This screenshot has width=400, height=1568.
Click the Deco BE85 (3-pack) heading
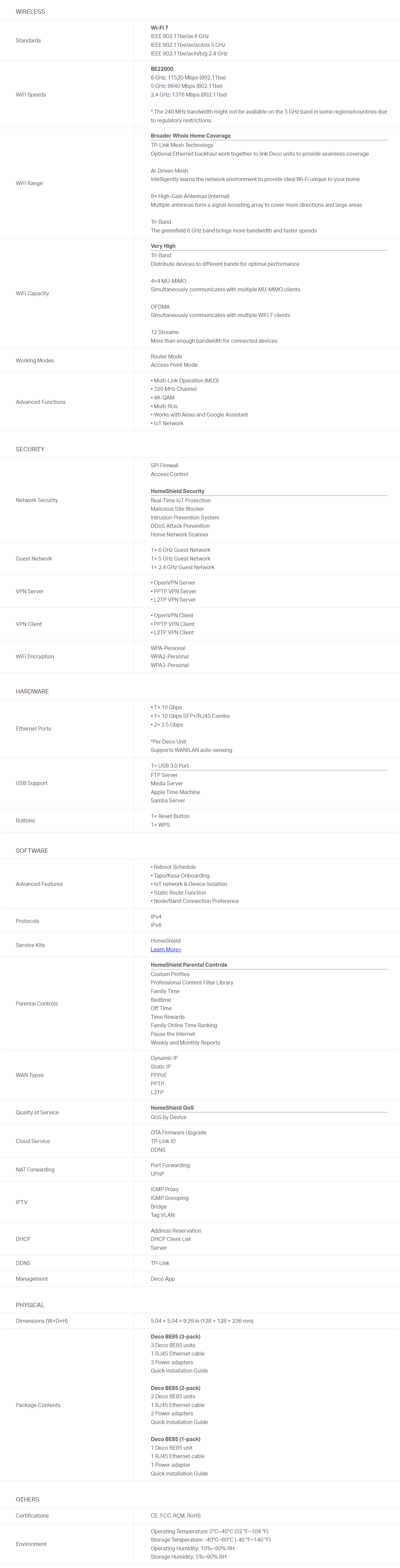tap(175, 1337)
